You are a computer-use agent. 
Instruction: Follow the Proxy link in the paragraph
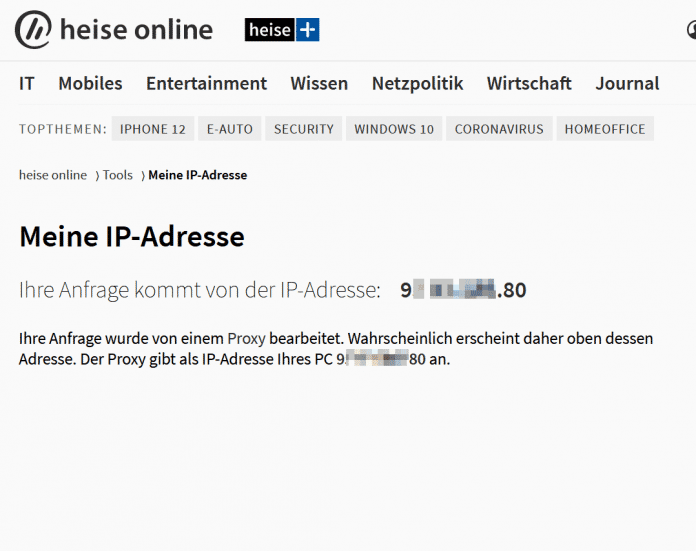tap(246, 339)
